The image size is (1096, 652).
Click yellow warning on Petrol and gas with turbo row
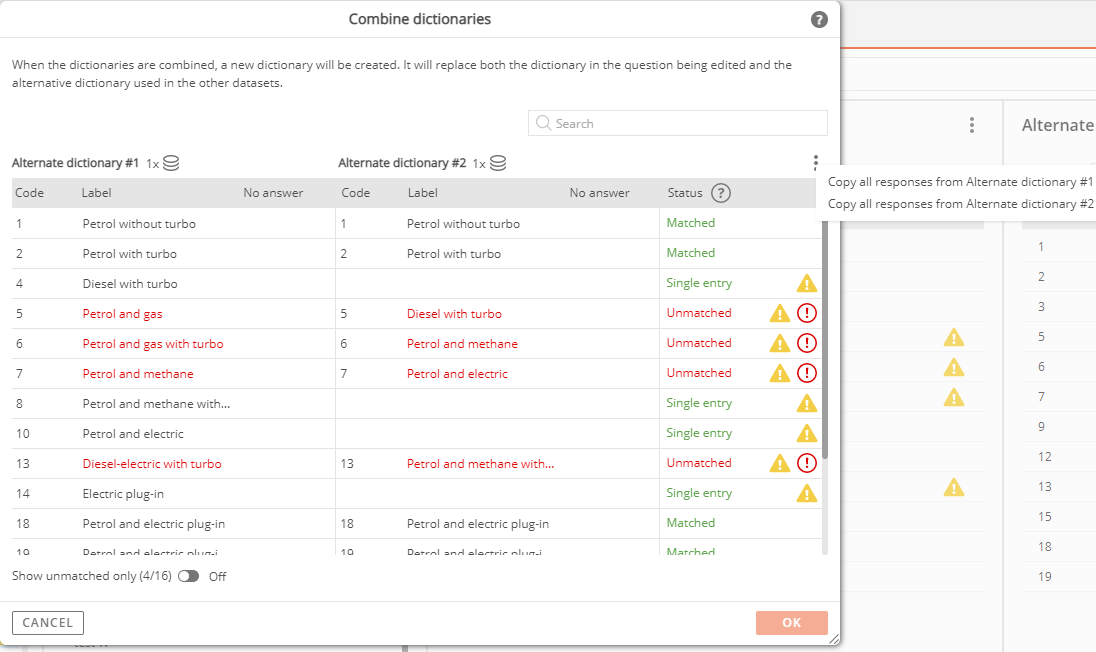pos(779,343)
